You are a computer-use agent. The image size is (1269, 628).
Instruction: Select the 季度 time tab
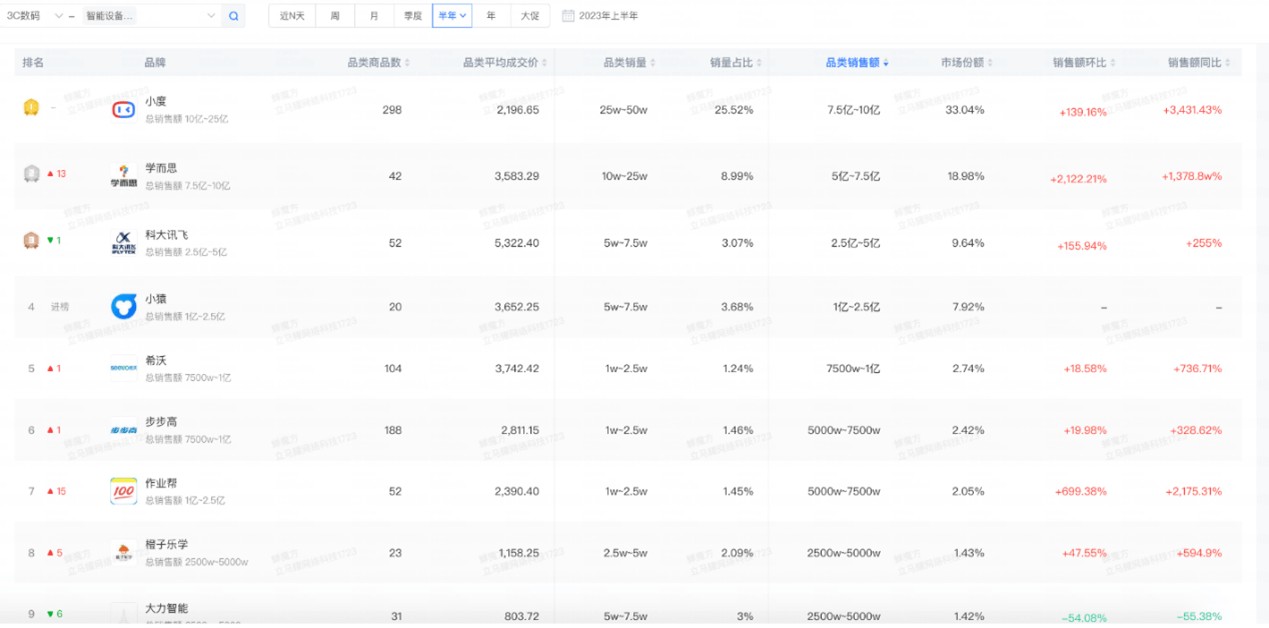413,16
